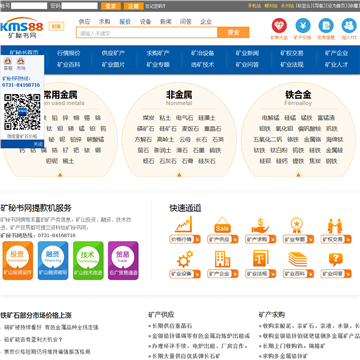This screenshot has height=360, width=360.
Task: Close the floating QR code side panel
Action: click(38, 144)
